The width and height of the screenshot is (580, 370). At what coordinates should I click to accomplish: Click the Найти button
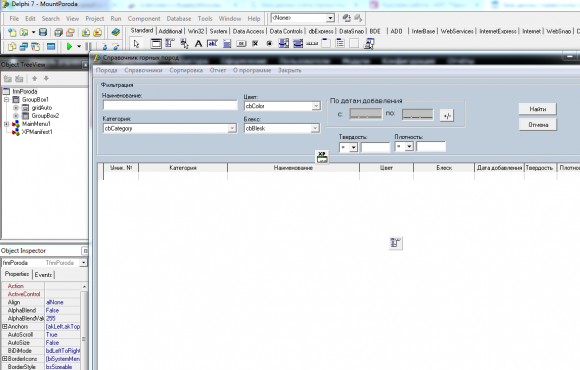(x=537, y=109)
